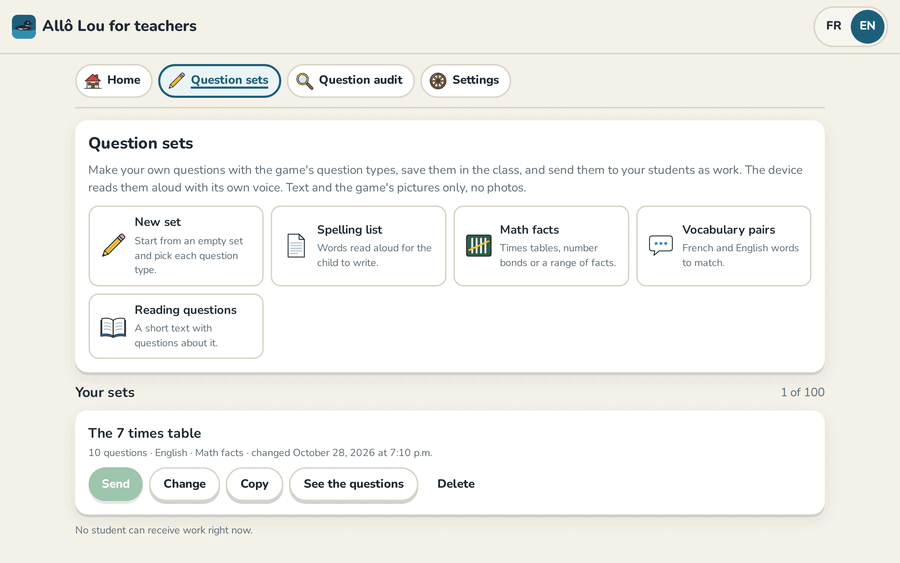Image resolution: width=900 pixels, height=563 pixels.
Task: Click the pencil icon in Question sets tab
Action: click(177, 80)
